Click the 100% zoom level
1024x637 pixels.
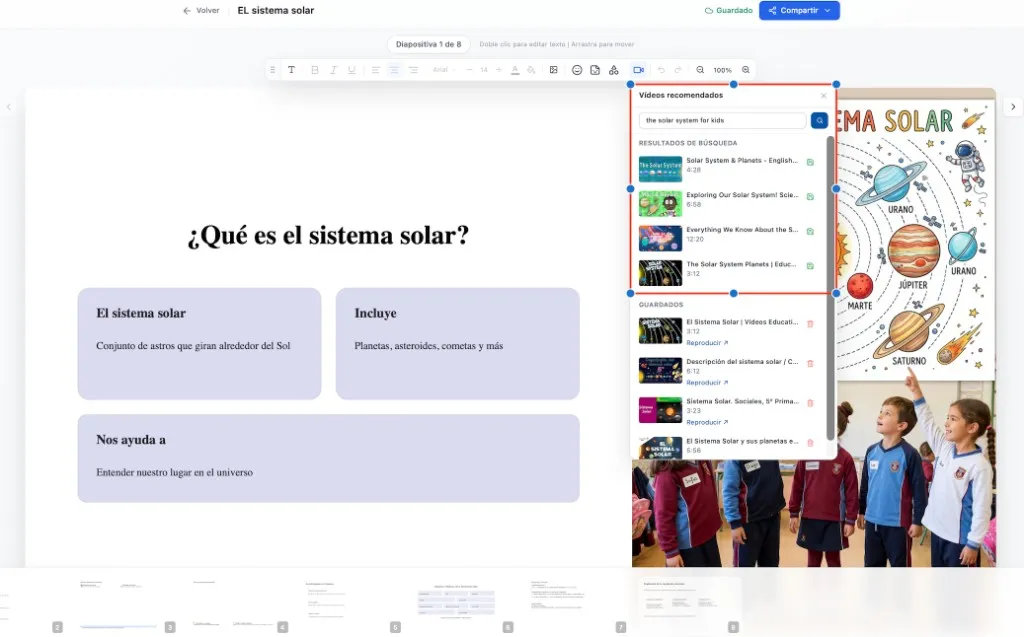(x=722, y=70)
